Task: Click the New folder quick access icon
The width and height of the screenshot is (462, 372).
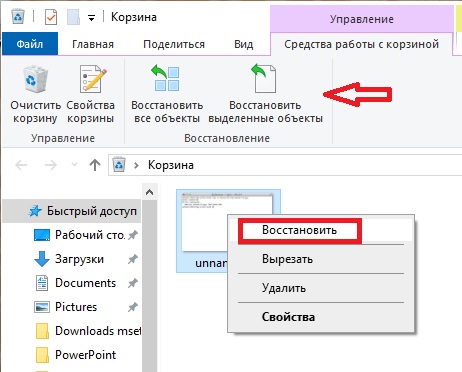Action: point(73,17)
